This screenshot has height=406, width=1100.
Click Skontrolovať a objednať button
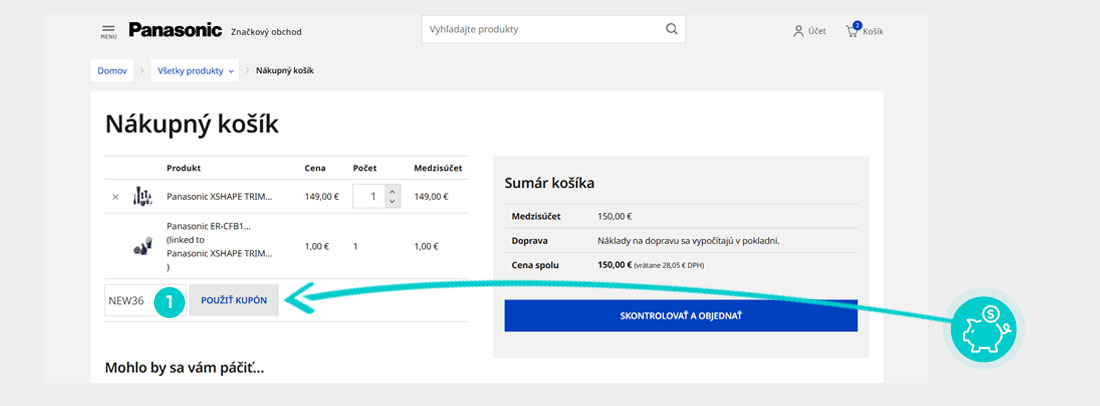(x=680, y=316)
